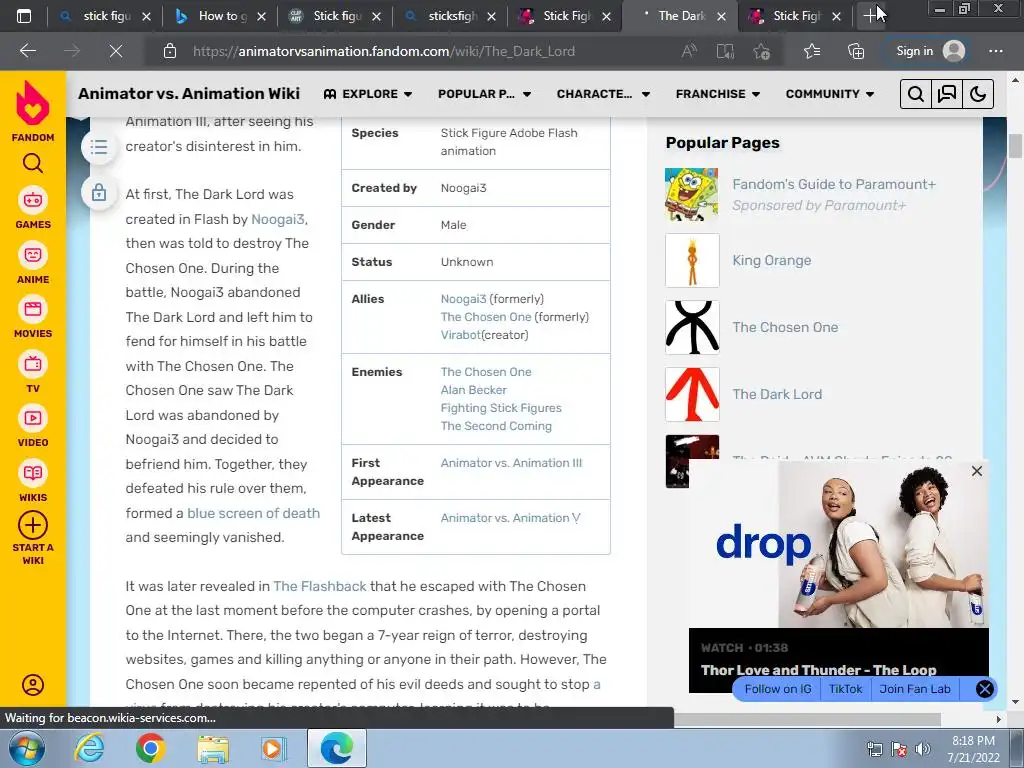Open Internet Explorer from taskbar
The width and height of the screenshot is (1024, 768).
(x=89, y=748)
